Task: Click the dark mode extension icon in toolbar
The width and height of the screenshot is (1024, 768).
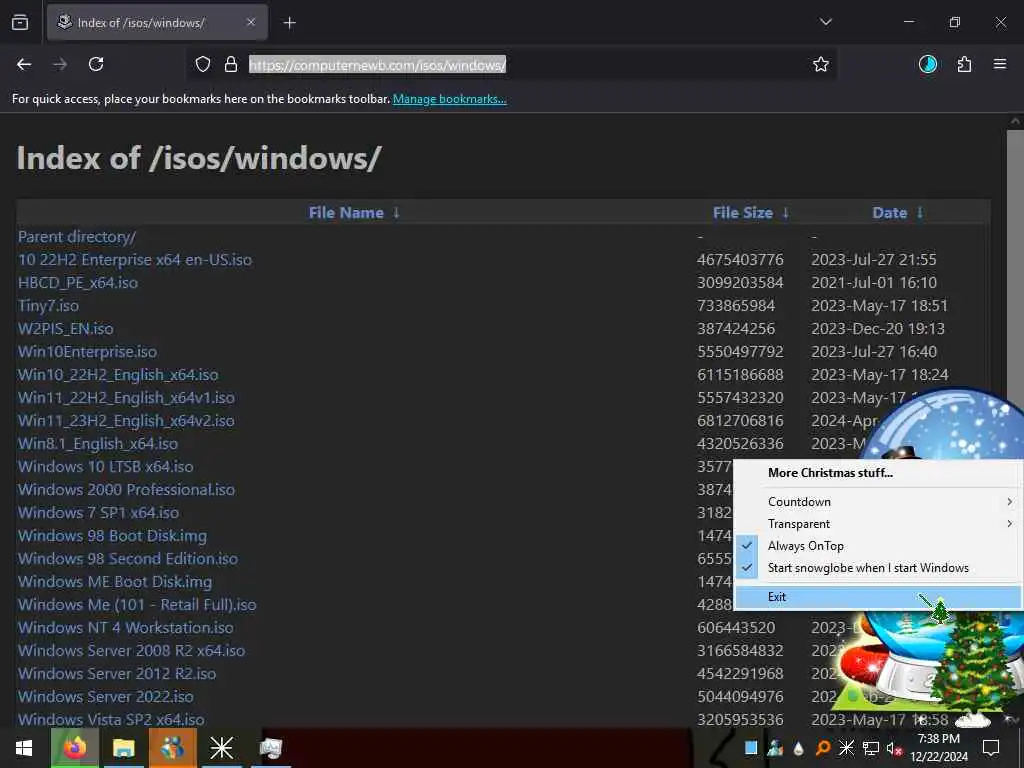Action: [x=928, y=64]
